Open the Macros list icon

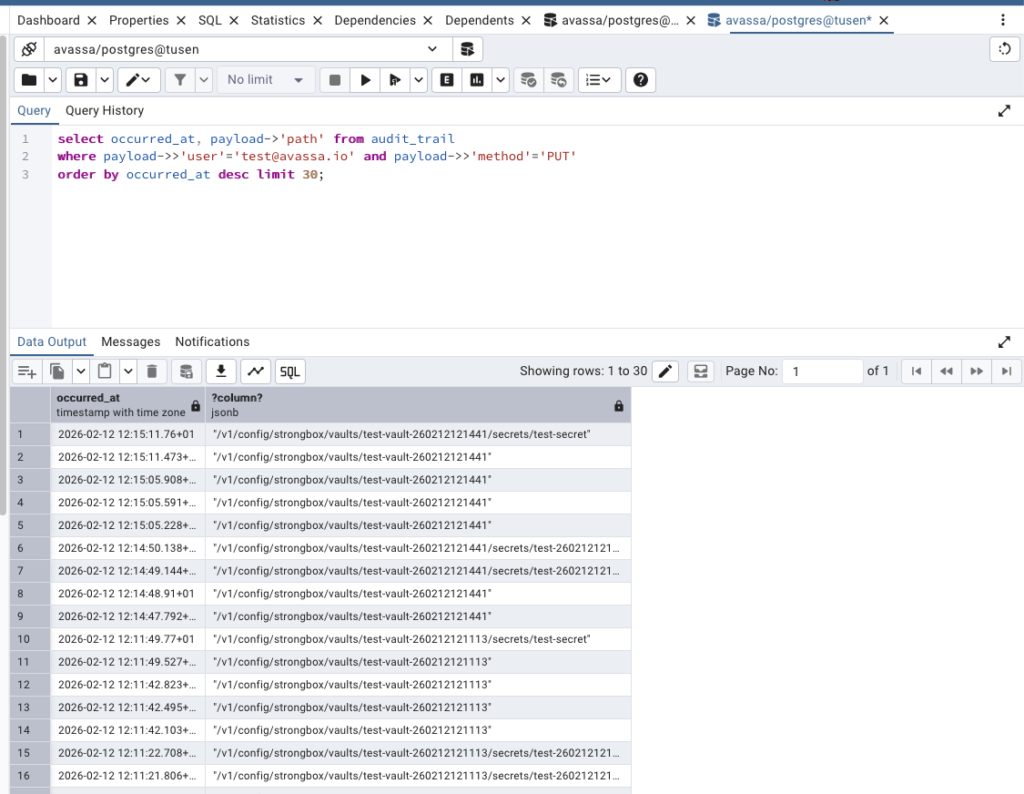pyautogui.click(x=598, y=80)
